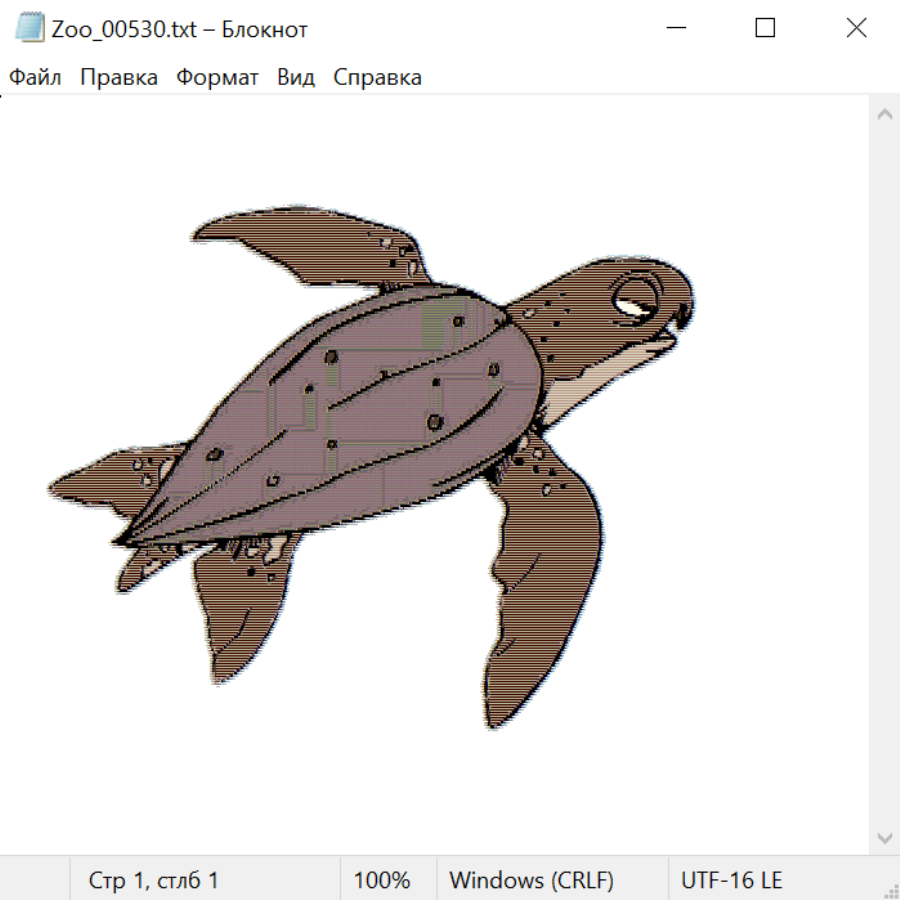The width and height of the screenshot is (900, 900).
Task: Open the Справка menu
Action: point(377,78)
